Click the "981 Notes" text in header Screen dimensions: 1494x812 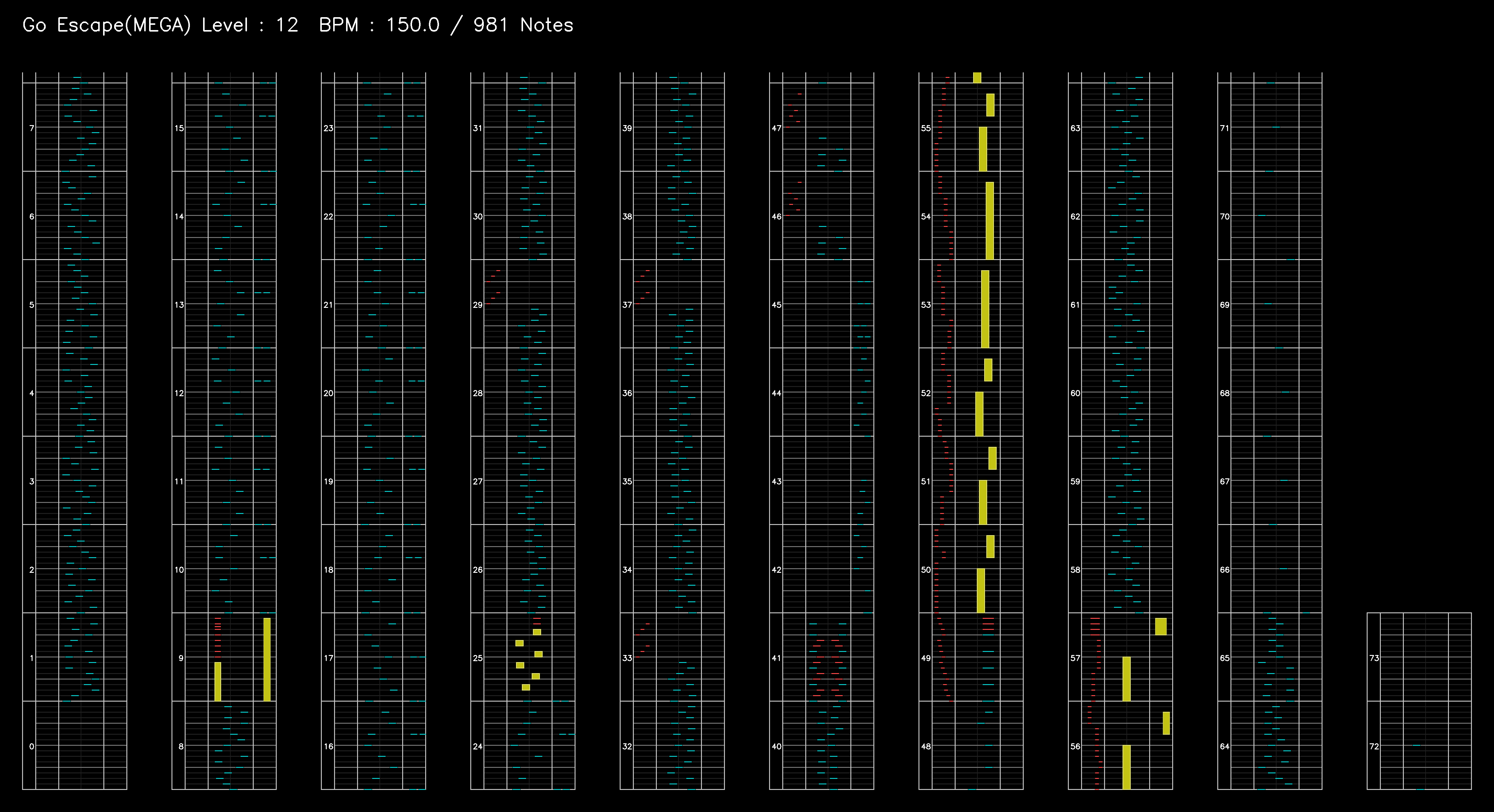coord(523,25)
